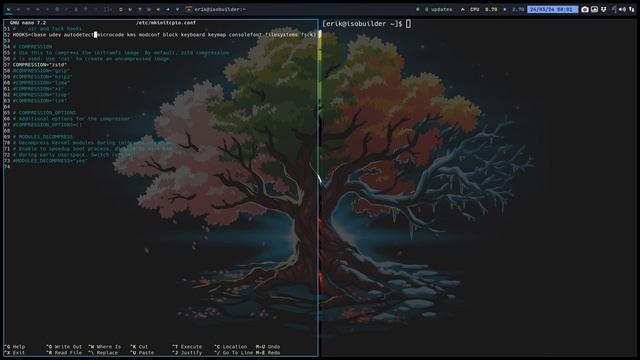Click the # MODULES_DECOMPRESS comment heading
The image size is (640, 360).
click(42, 137)
